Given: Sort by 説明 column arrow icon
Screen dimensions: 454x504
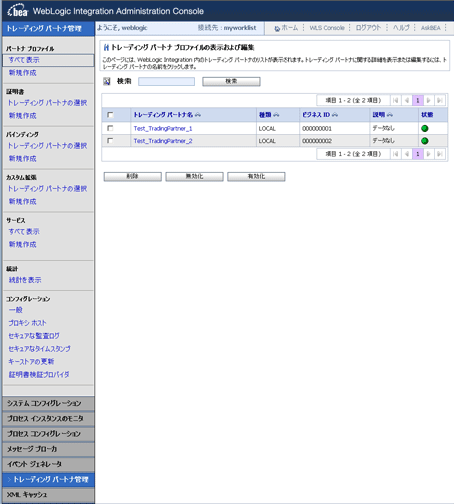Looking at the screenshot, I should click(390, 115).
